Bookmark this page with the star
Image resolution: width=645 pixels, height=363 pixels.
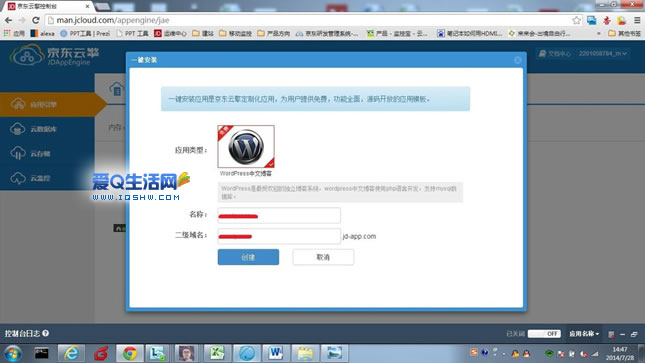pos(577,20)
